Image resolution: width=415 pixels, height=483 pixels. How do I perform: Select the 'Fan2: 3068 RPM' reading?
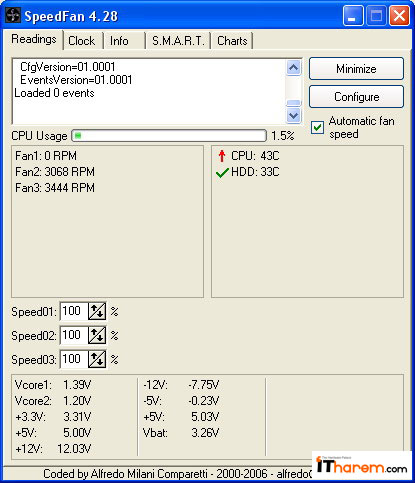[x=55, y=172]
